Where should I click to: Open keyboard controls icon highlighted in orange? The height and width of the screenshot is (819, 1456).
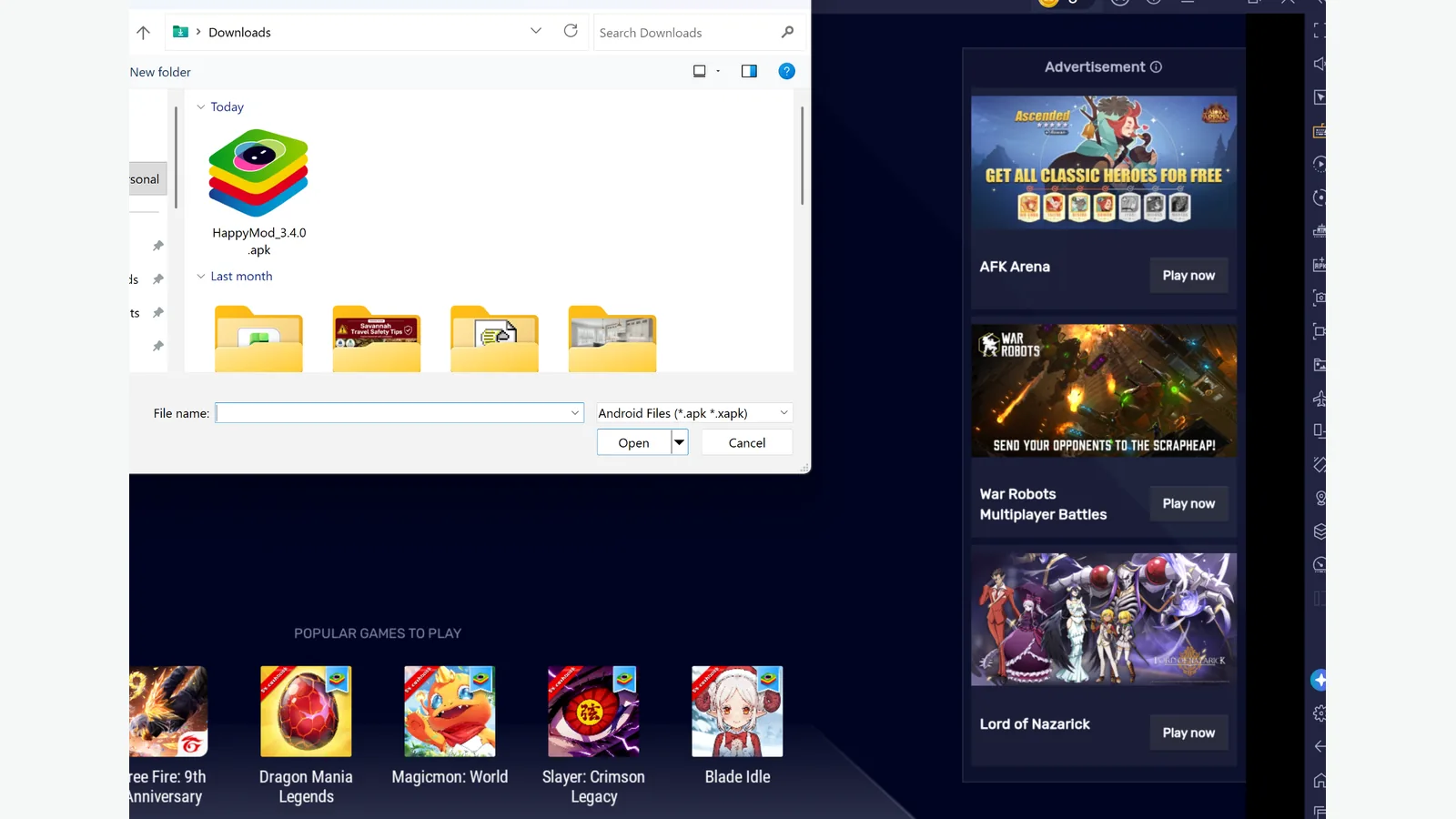tap(1319, 131)
